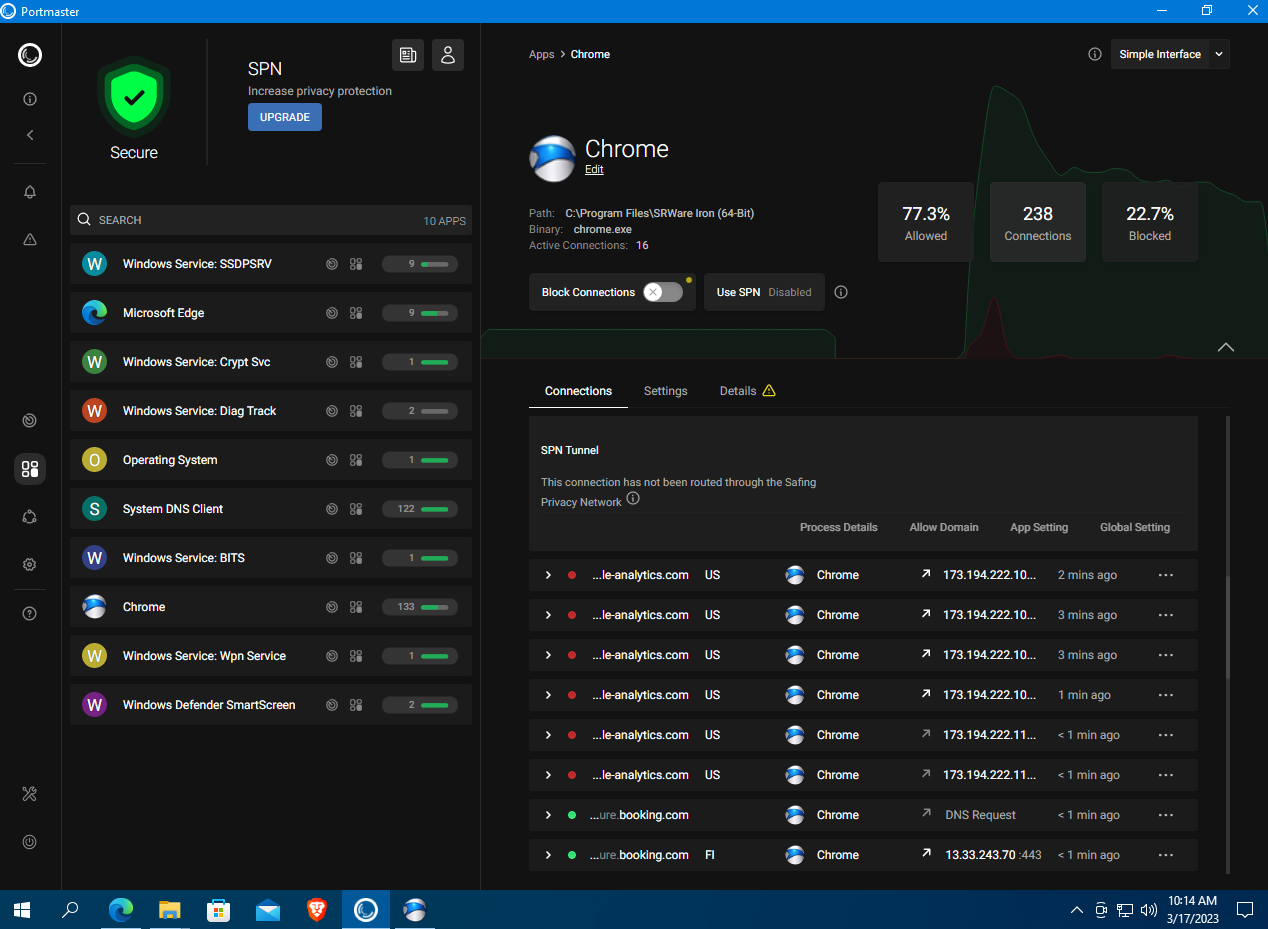Screen dimensions: 1268x929
Task: Open the Mail app from taskbar
Action: (268, 910)
